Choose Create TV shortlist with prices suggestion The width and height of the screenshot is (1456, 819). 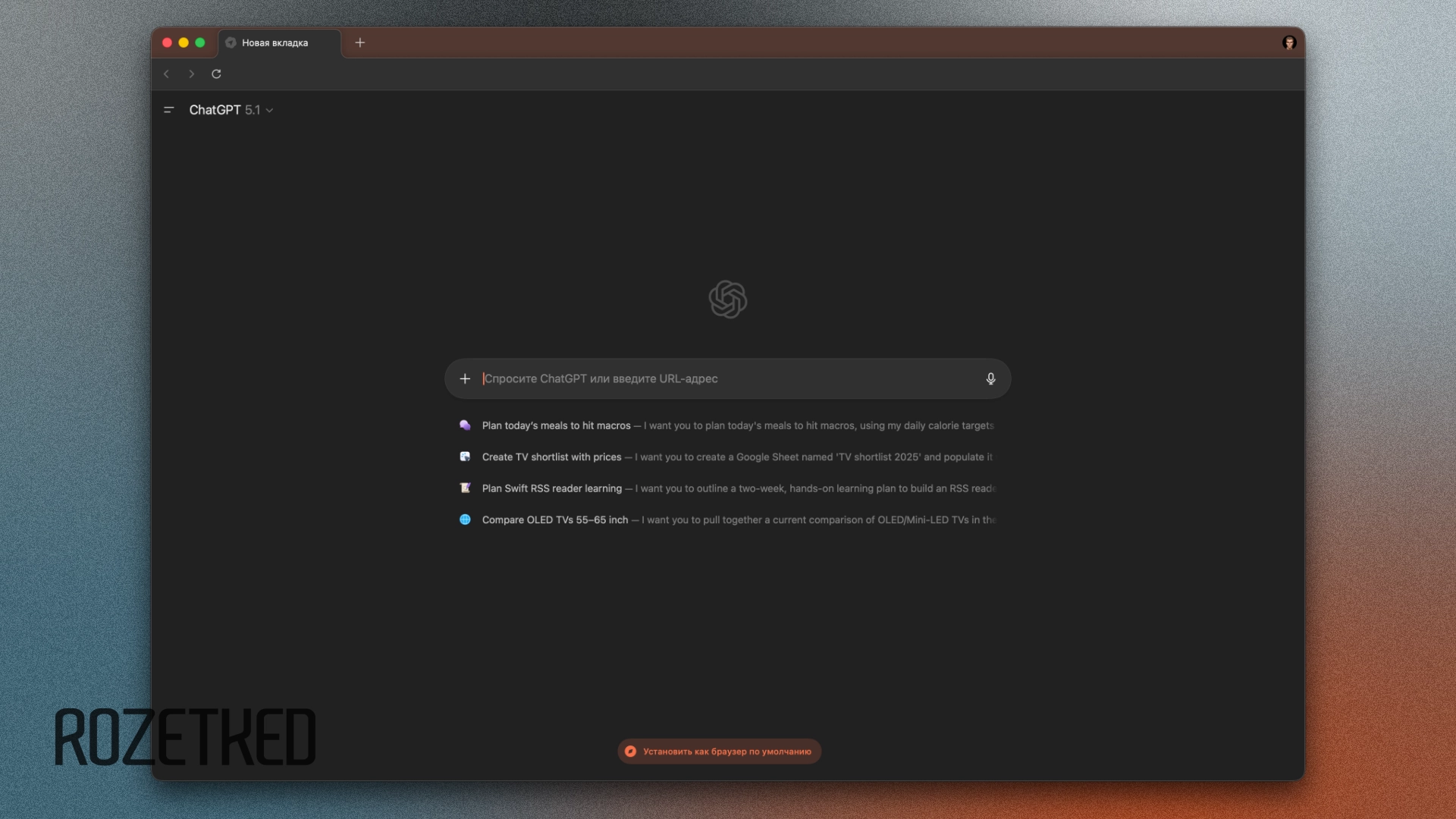(551, 457)
